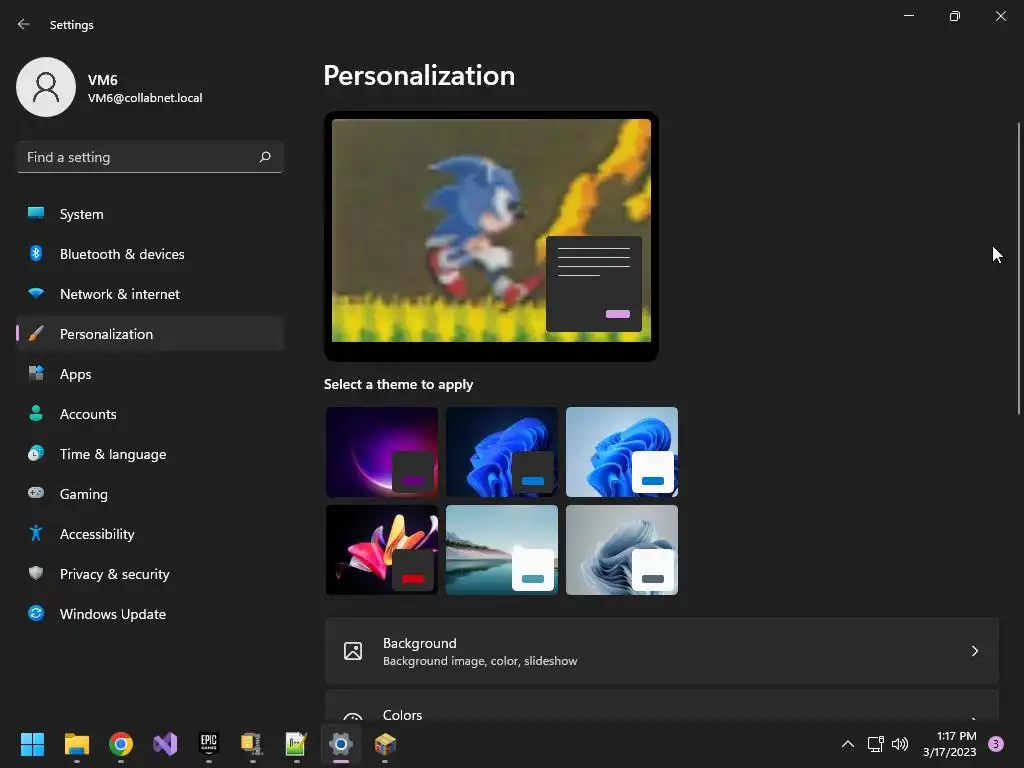The image size is (1024, 768).
Task: Open the clock showing 1:17 PM
Action: pyautogui.click(x=950, y=744)
